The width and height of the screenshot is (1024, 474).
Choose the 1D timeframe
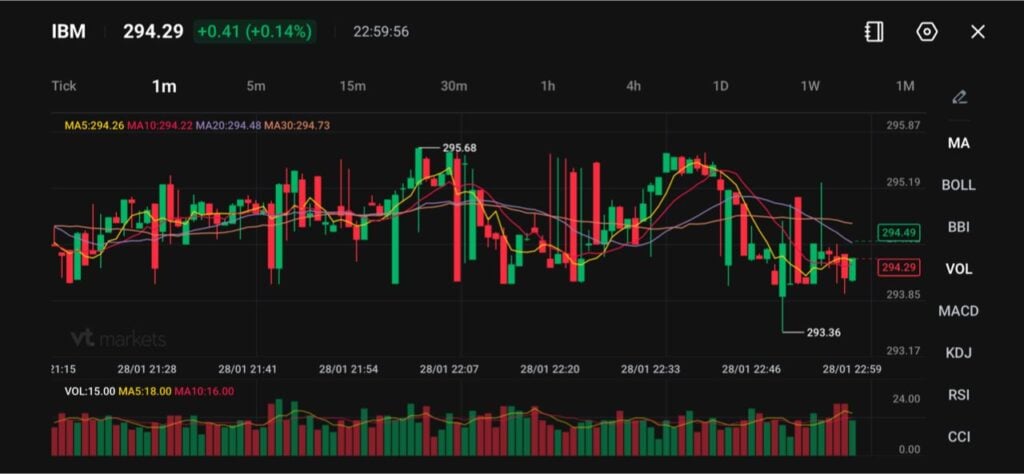[x=720, y=86]
